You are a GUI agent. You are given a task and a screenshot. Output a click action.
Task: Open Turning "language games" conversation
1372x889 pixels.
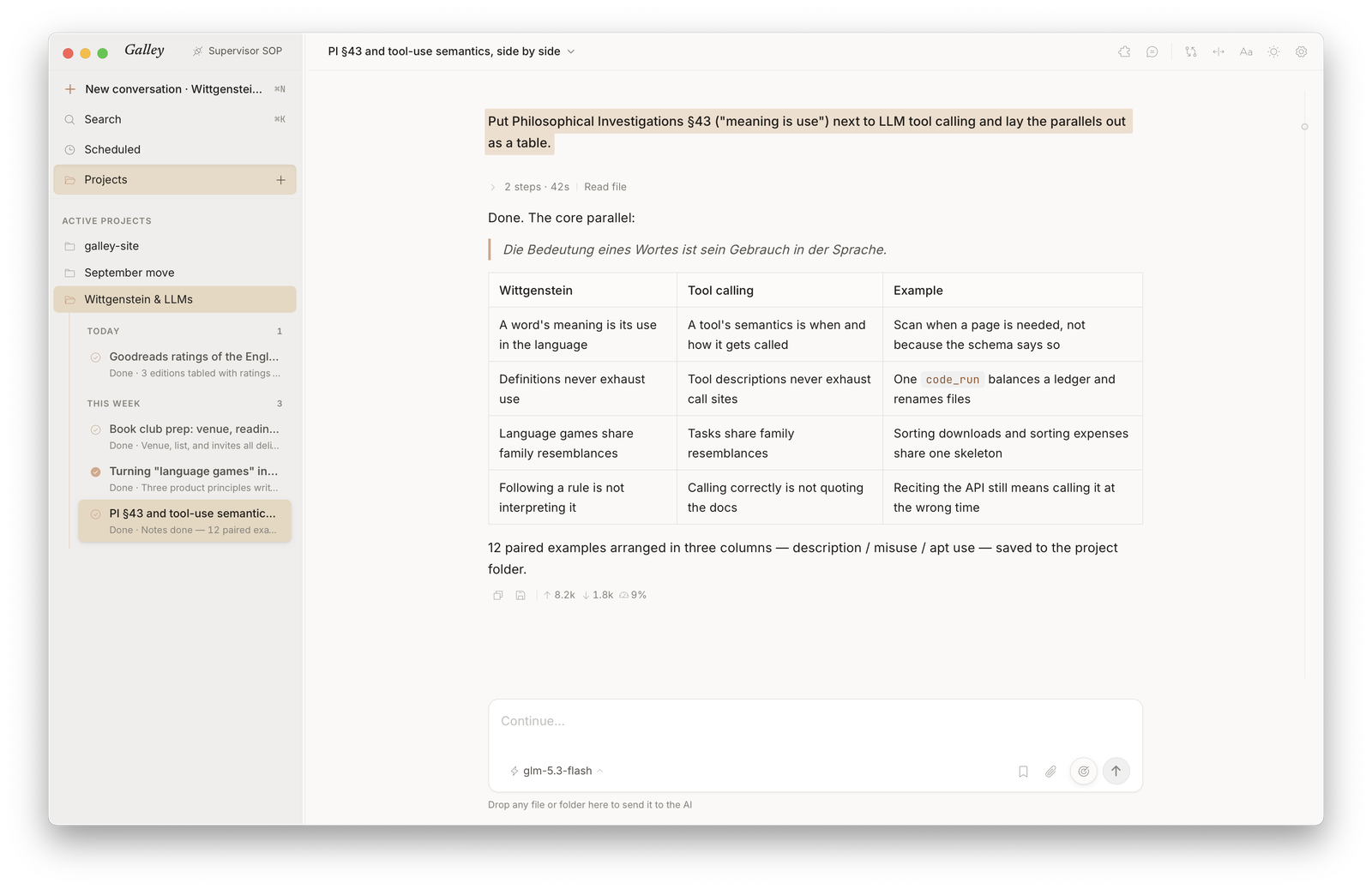click(x=185, y=478)
